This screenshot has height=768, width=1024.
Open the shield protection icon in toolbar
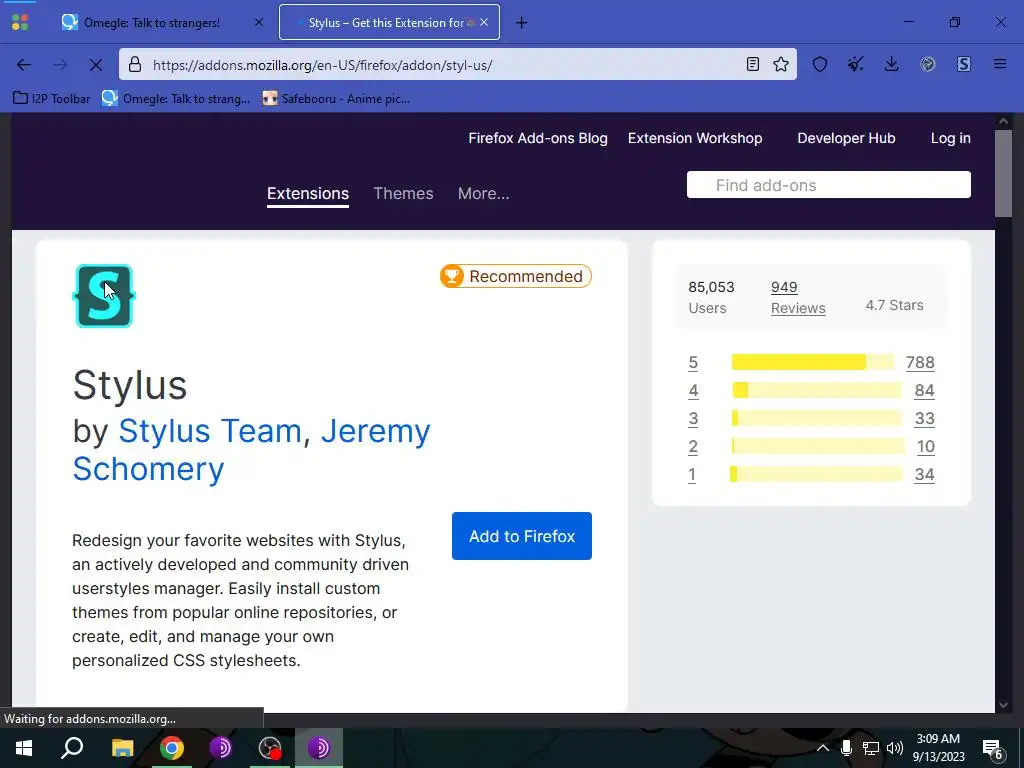coord(820,64)
